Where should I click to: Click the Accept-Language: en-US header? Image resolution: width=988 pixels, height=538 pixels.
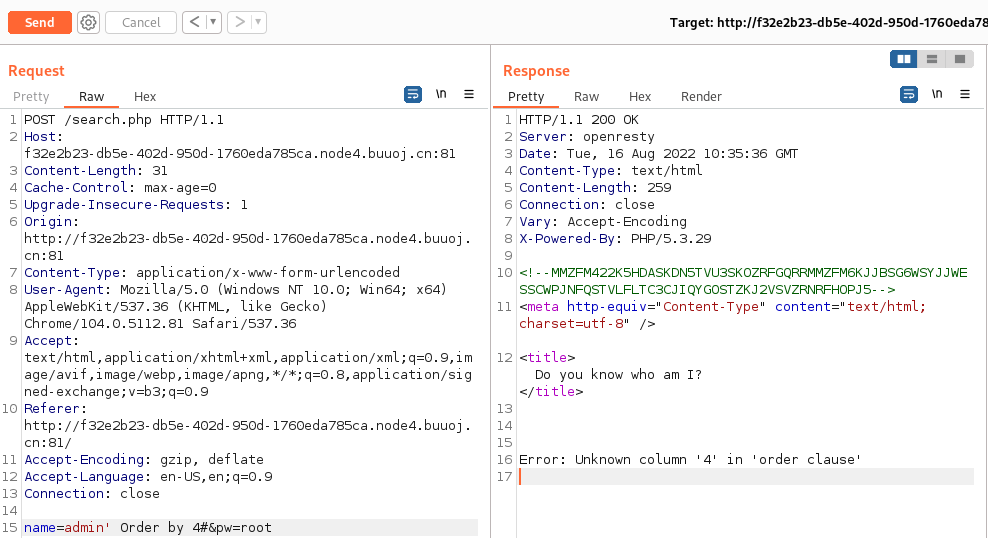tap(148, 477)
